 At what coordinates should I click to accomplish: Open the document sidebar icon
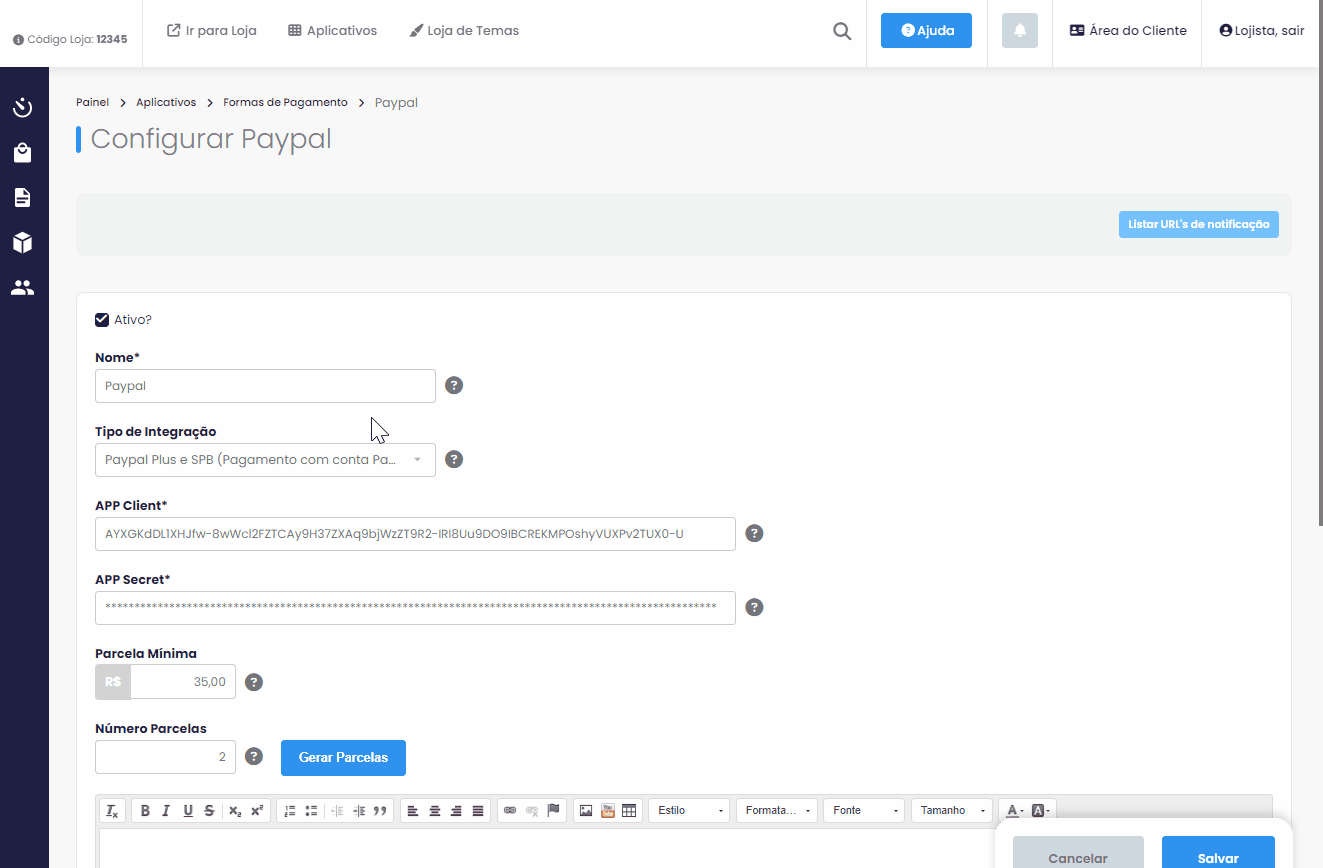click(22, 198)
